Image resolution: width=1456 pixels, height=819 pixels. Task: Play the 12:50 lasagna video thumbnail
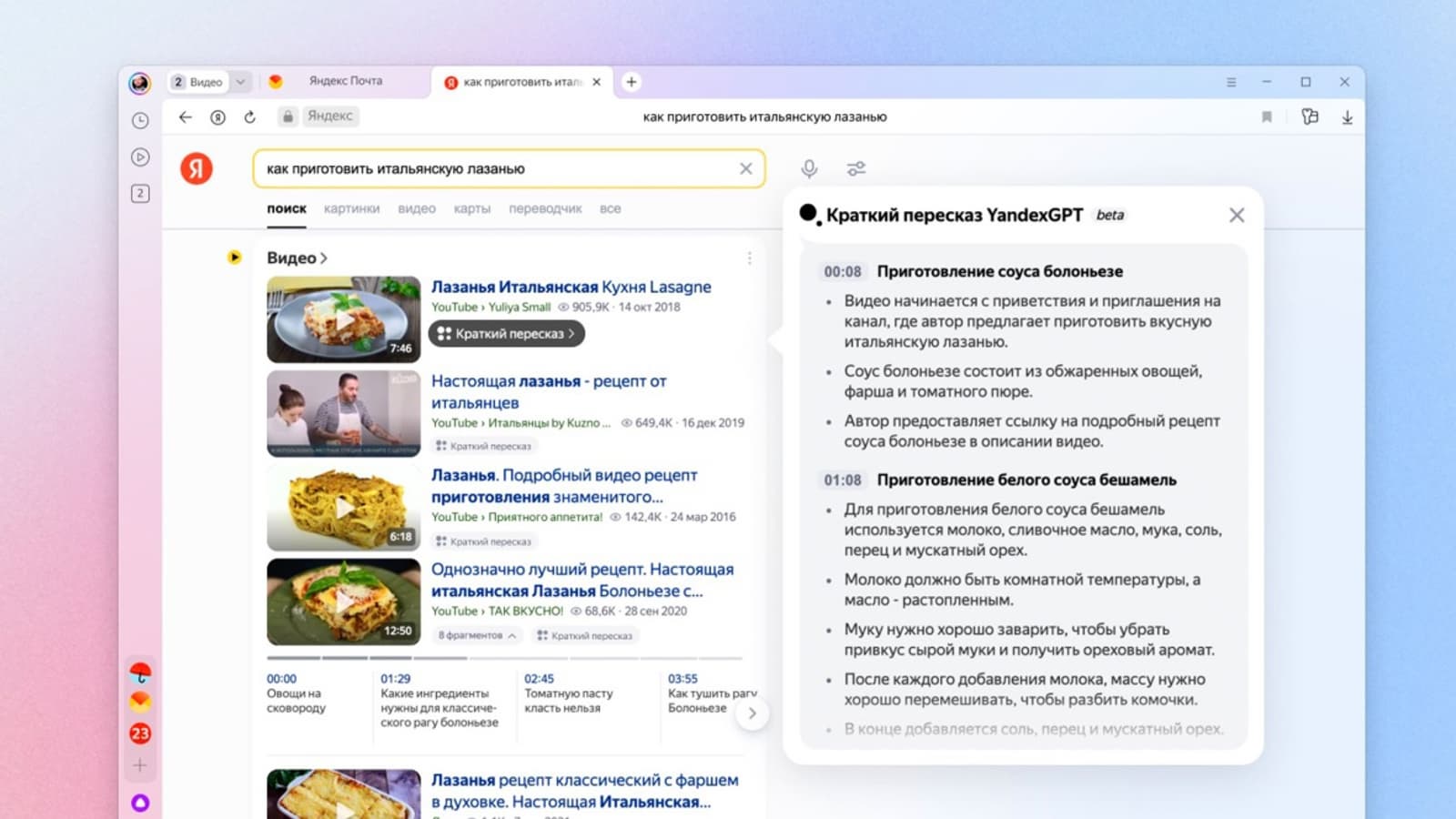point(344,602)
